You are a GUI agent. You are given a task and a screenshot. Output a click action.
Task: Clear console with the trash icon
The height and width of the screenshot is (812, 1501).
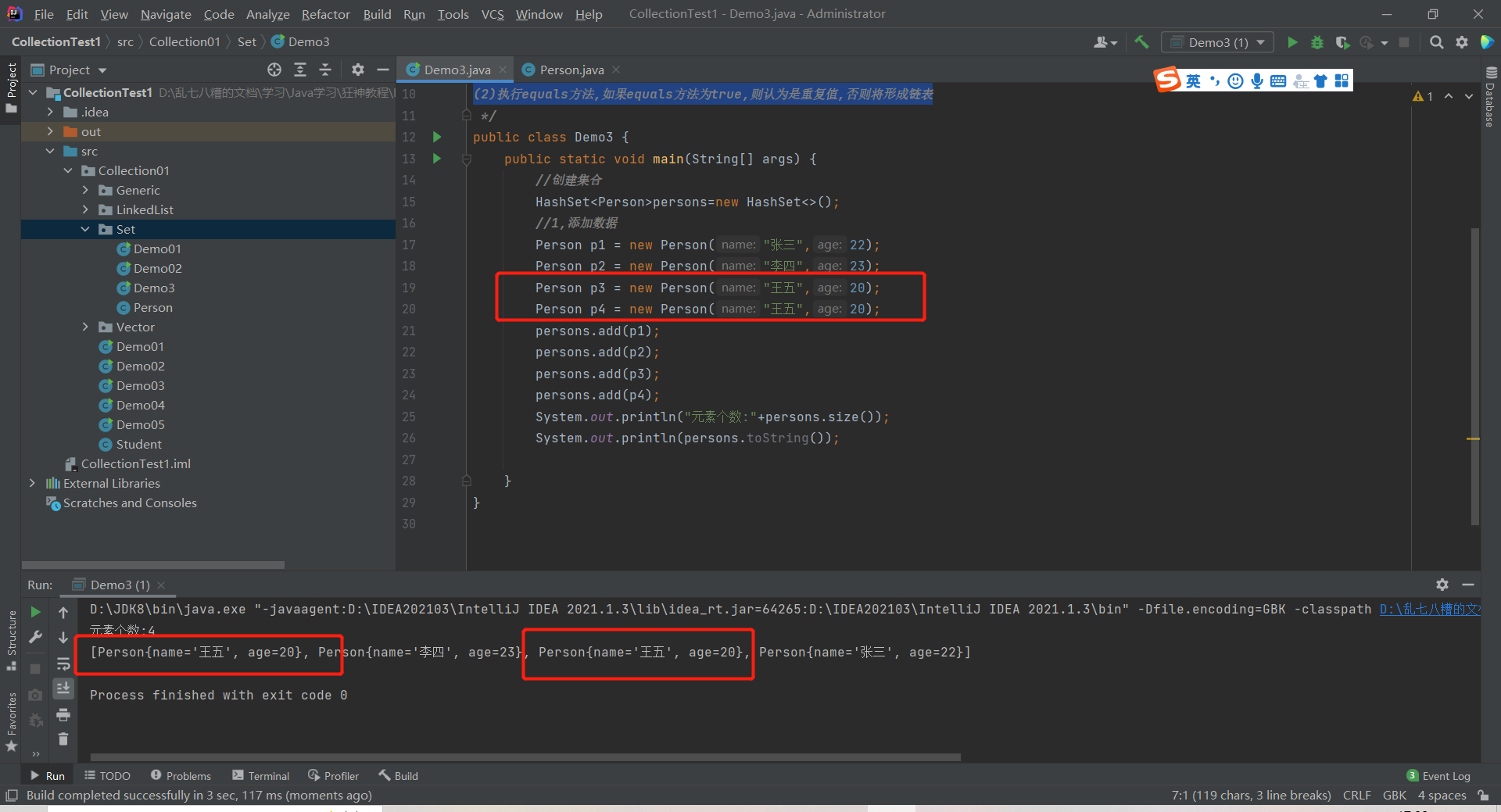[x=63, y=739]
